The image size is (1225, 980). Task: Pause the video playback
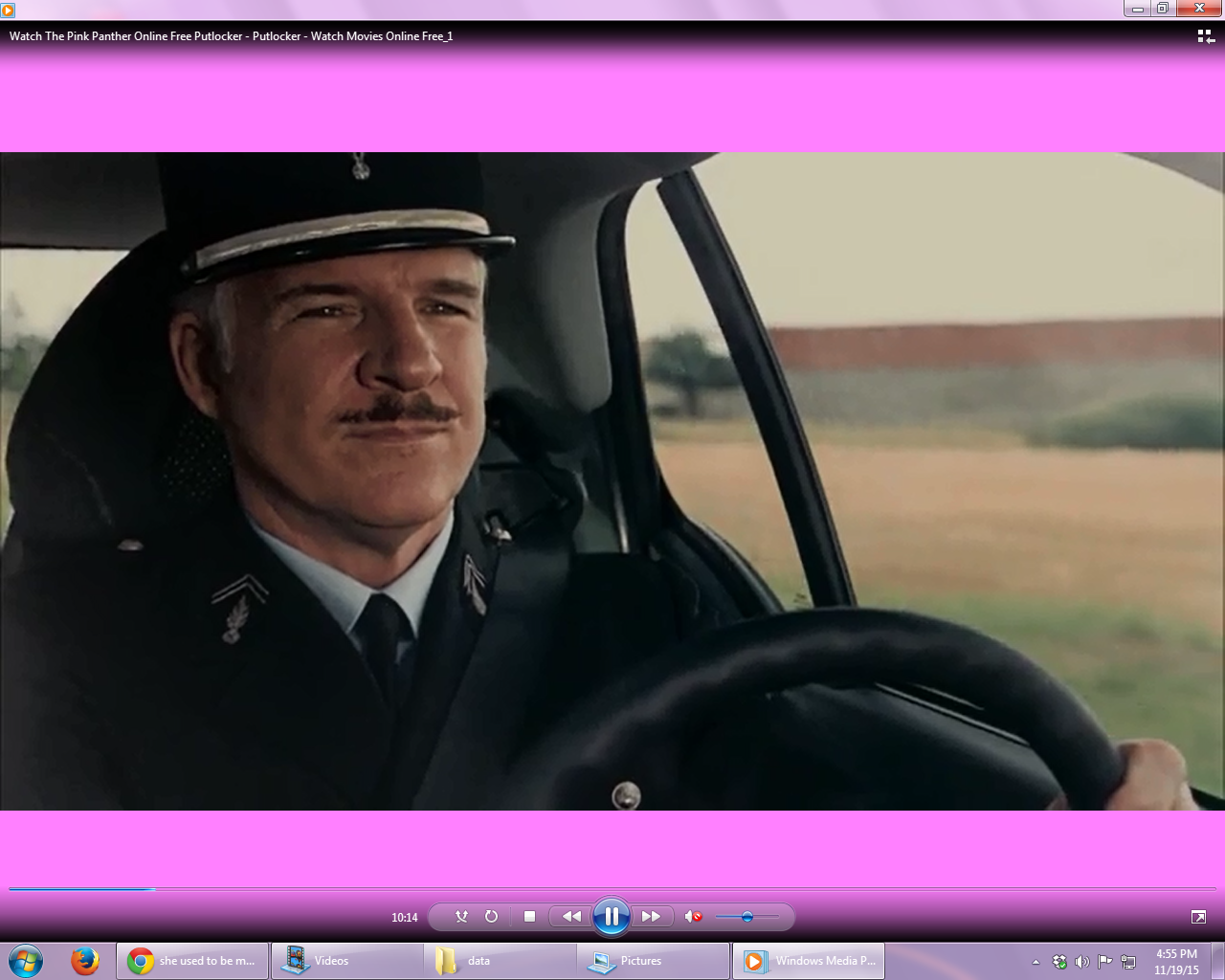[x=611, y=917]
